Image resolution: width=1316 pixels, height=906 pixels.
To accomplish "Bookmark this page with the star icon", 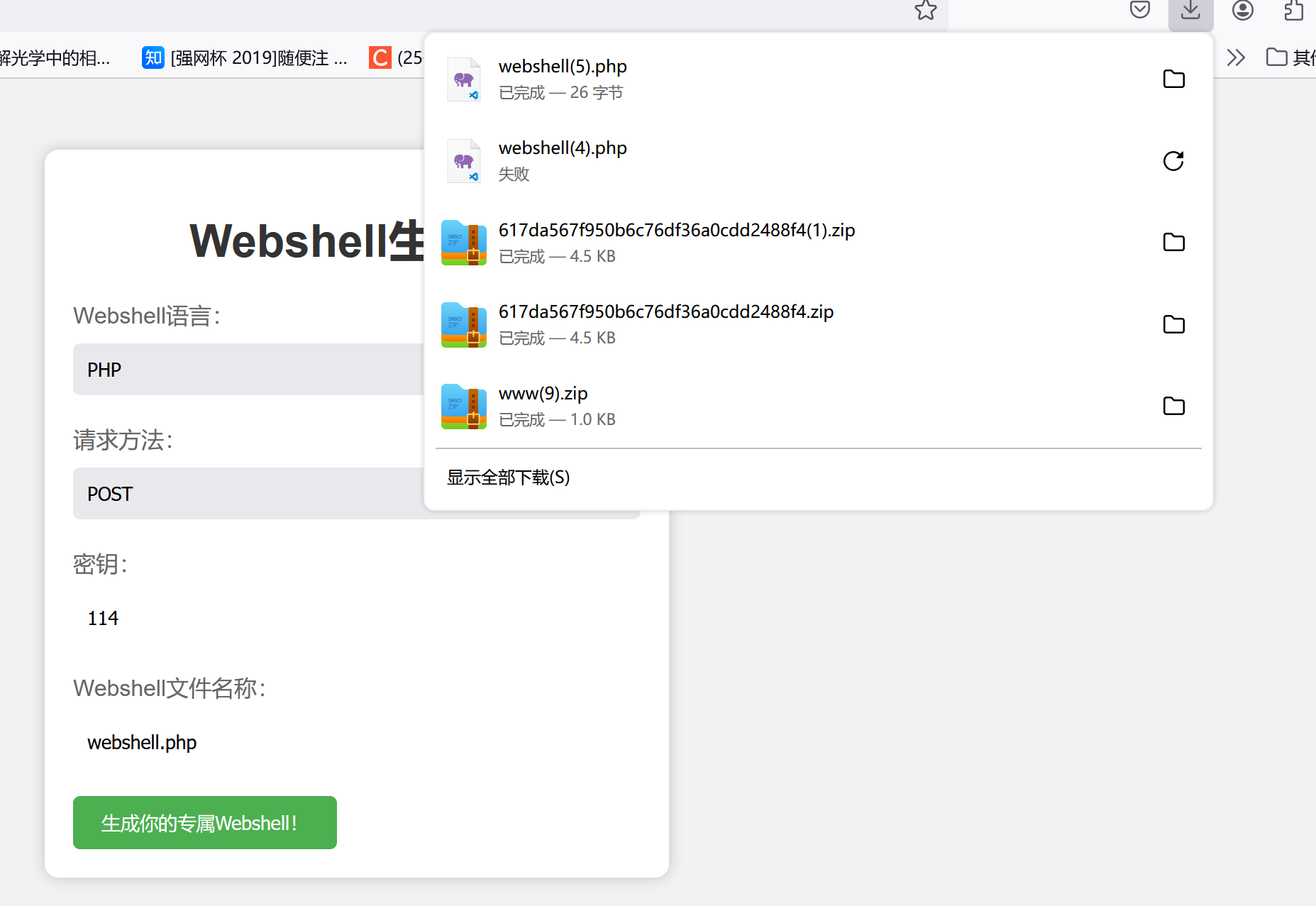I will click(925, 10).
